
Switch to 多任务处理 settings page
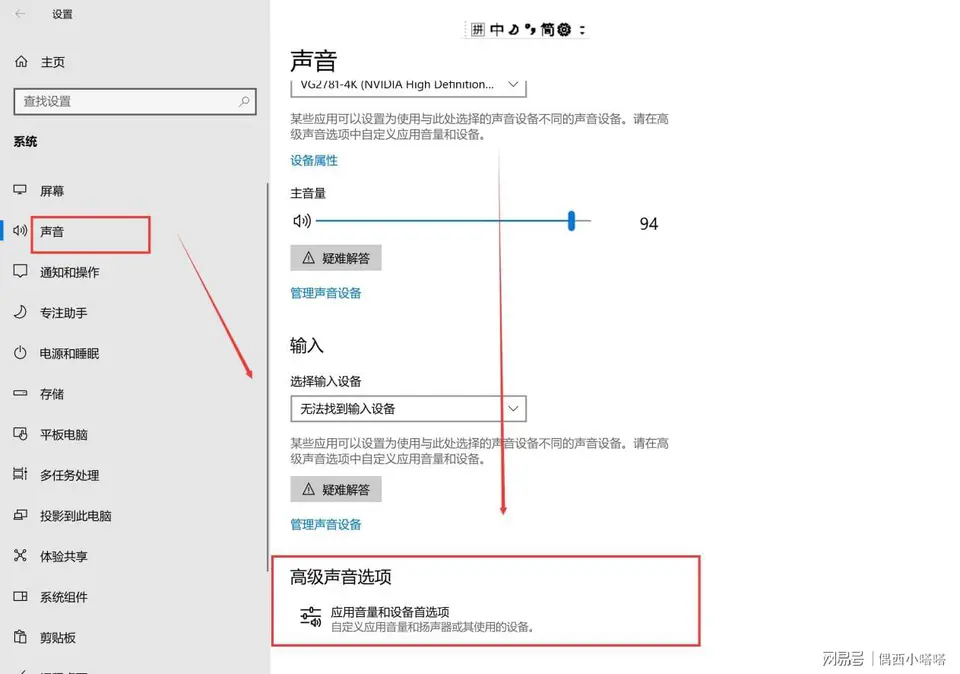click(x=69, y=476)
